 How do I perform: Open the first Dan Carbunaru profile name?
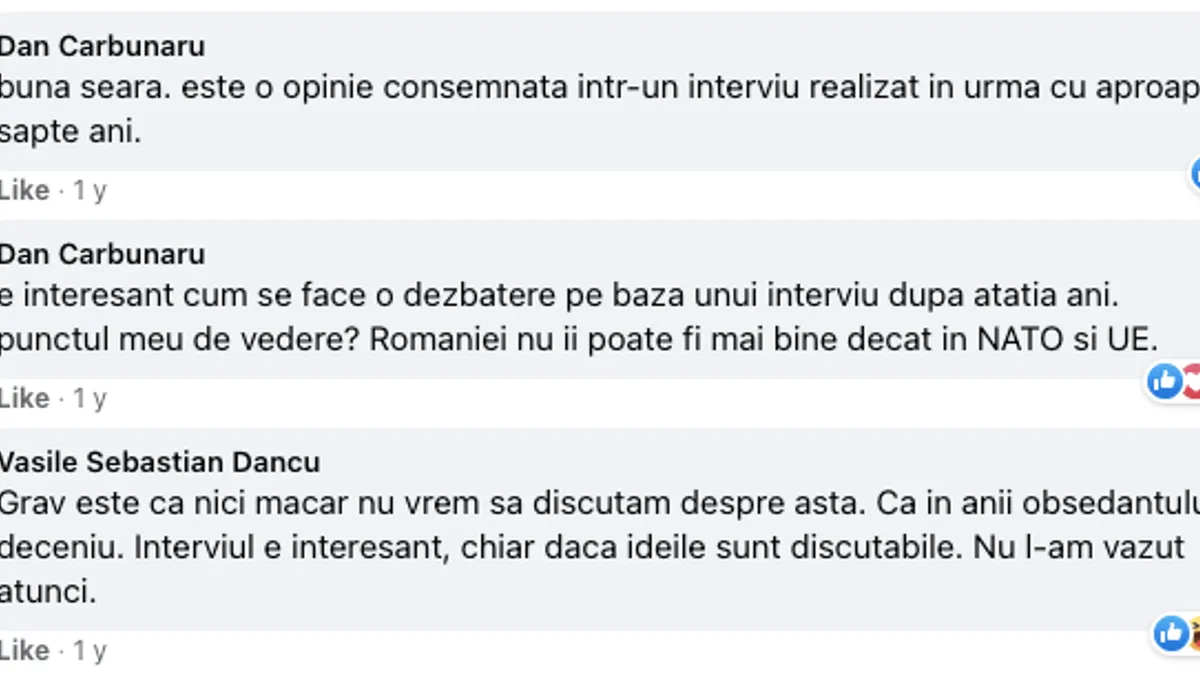click(x=101, y=46)
